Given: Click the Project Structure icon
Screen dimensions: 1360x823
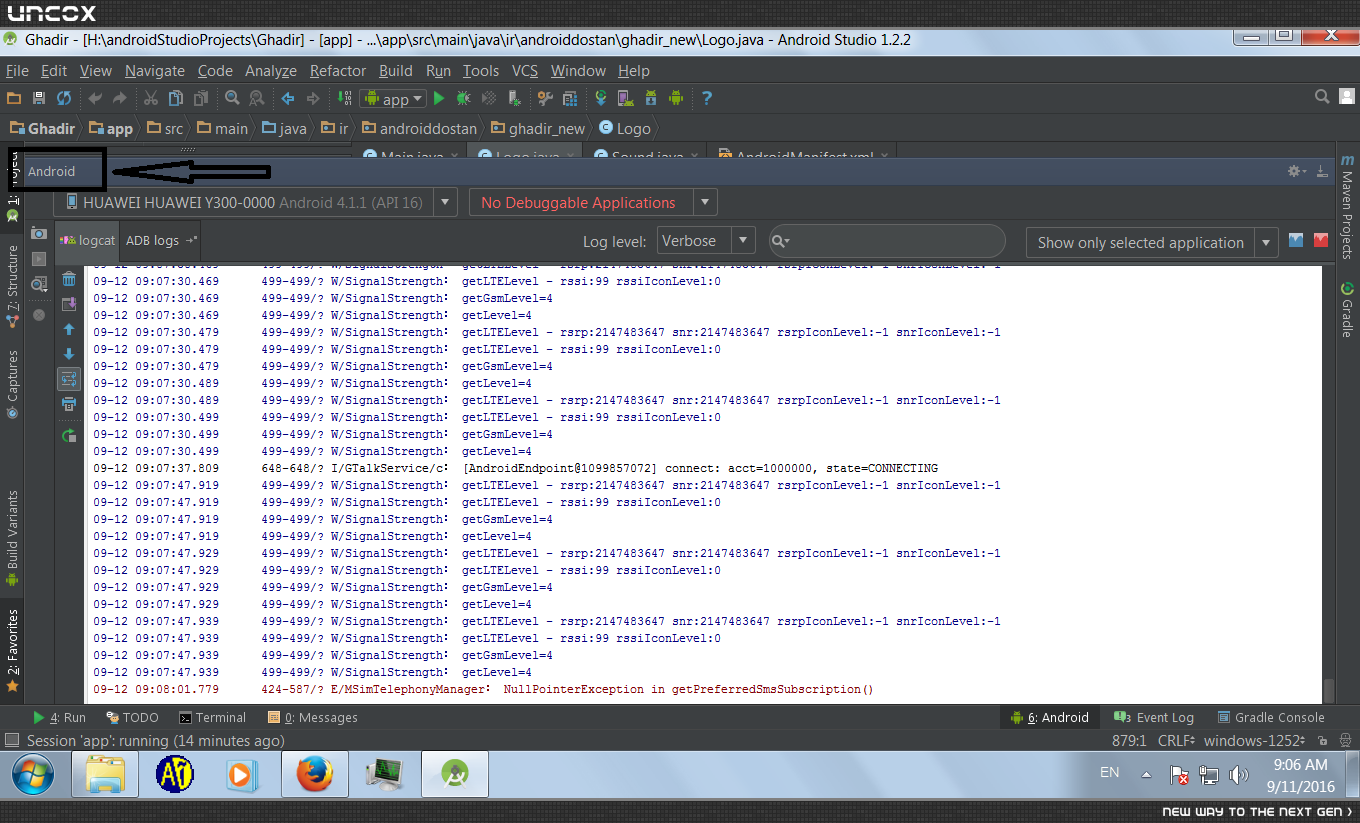Looking at the screenshot, I should point(570,98).
